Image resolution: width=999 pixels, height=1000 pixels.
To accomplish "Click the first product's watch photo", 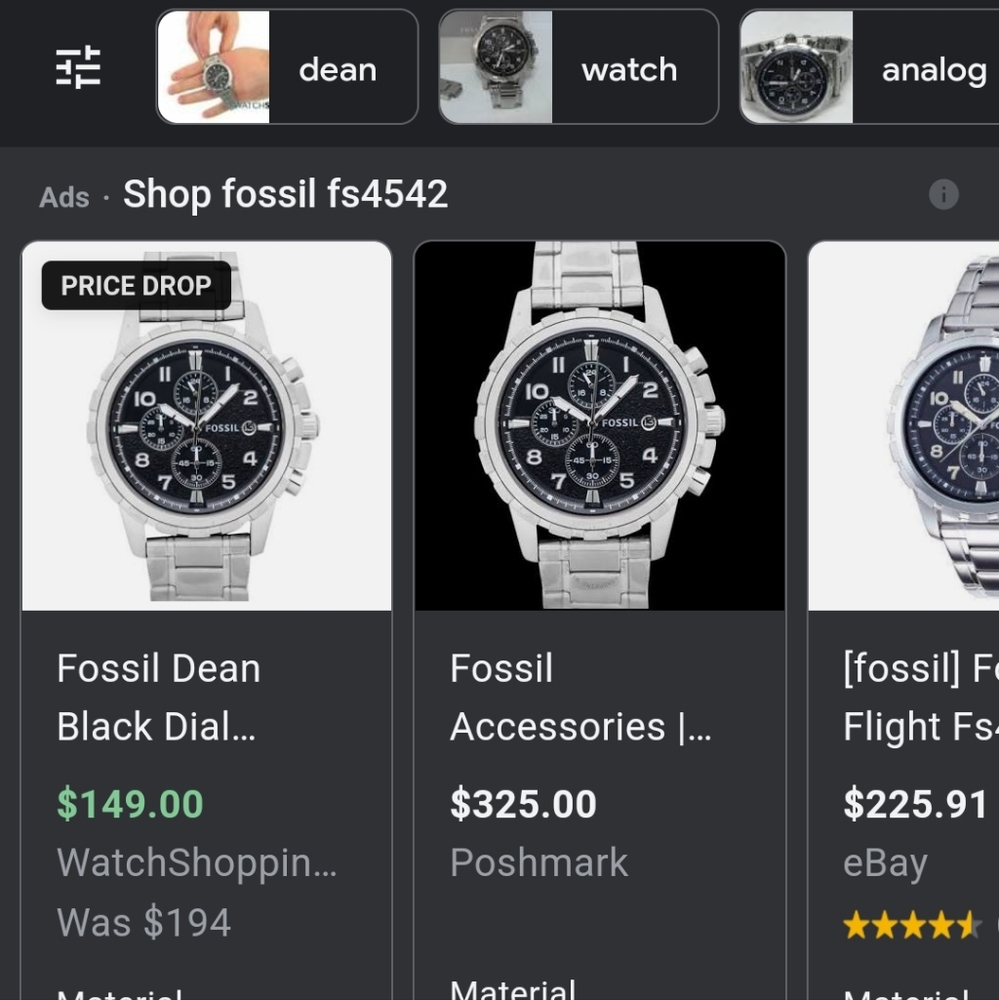I will point(207,427).
